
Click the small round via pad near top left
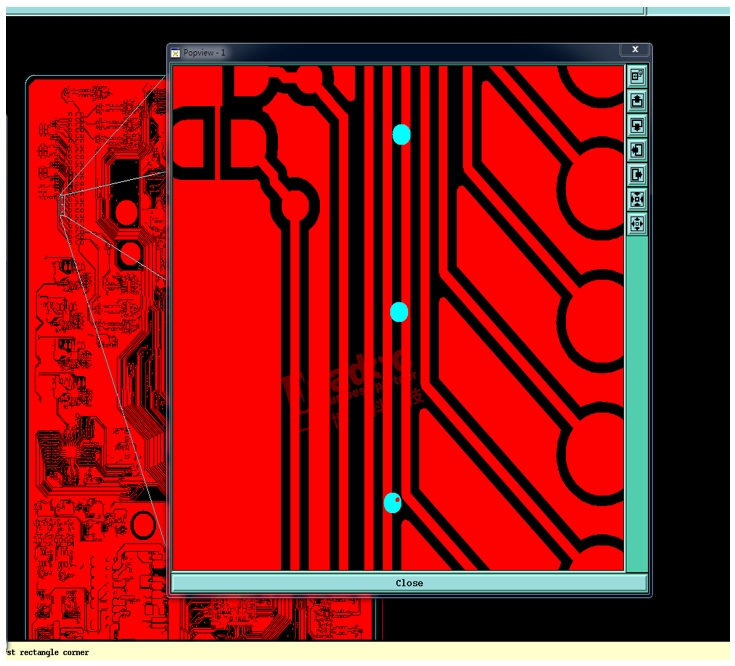click(x=293, y=206)
